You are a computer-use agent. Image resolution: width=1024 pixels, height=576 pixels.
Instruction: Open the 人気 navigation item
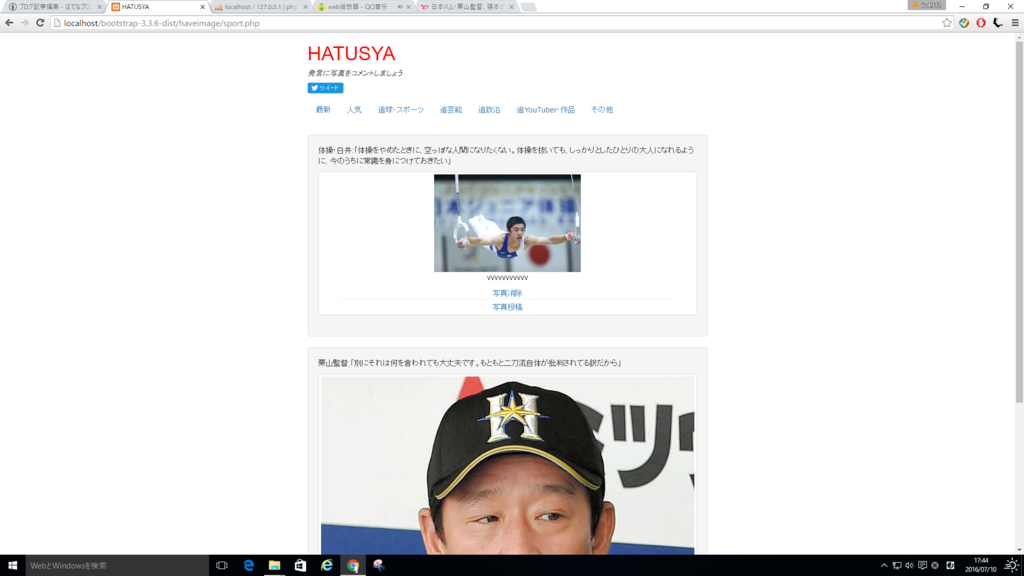pos(354,110)
